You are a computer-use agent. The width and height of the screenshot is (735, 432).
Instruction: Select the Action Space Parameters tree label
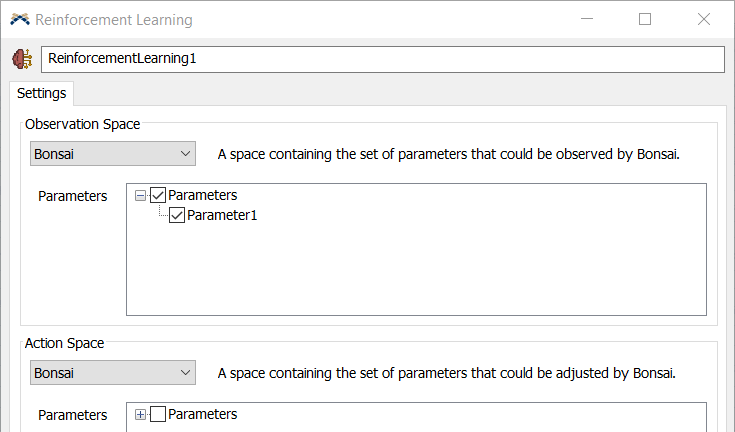click(x=202, y=414)
